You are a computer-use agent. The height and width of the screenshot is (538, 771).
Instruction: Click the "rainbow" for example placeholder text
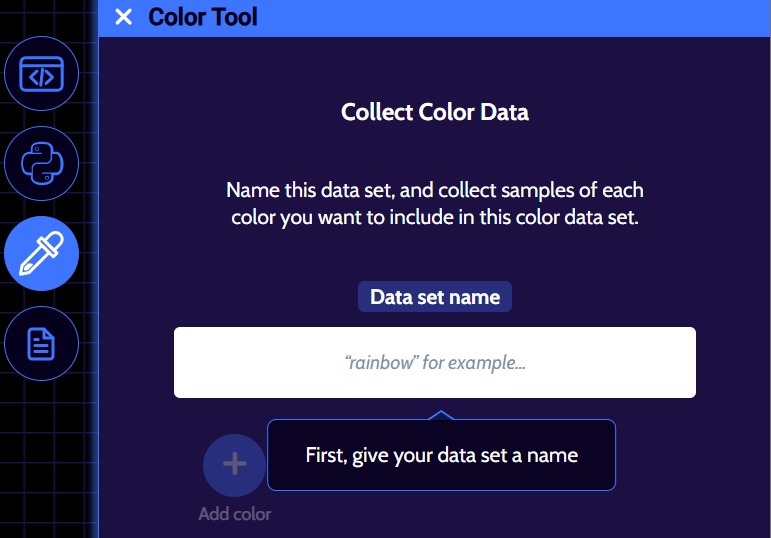pyautogui.click(x=434, y=362)
